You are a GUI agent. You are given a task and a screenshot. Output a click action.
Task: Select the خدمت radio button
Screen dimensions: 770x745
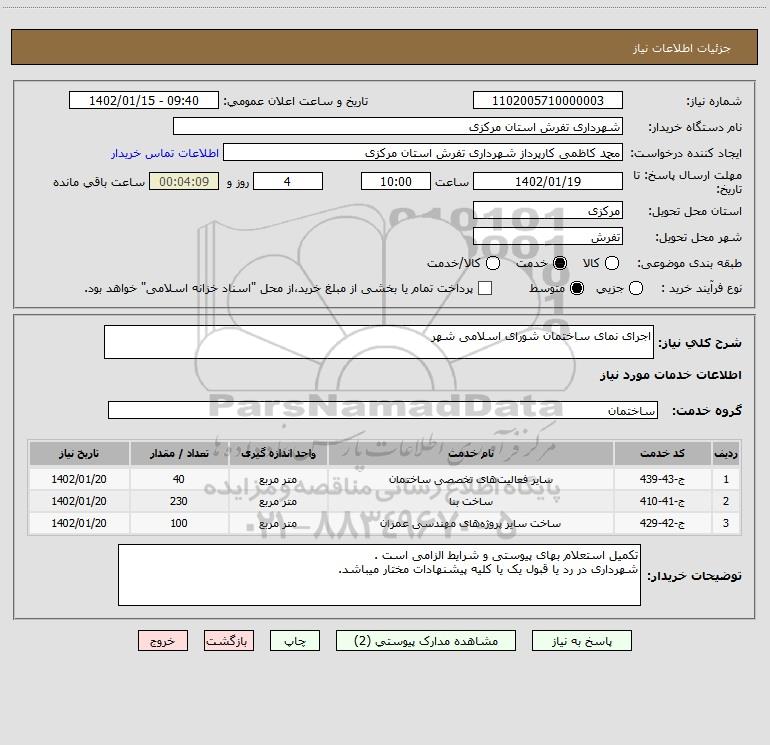[560, 263]
